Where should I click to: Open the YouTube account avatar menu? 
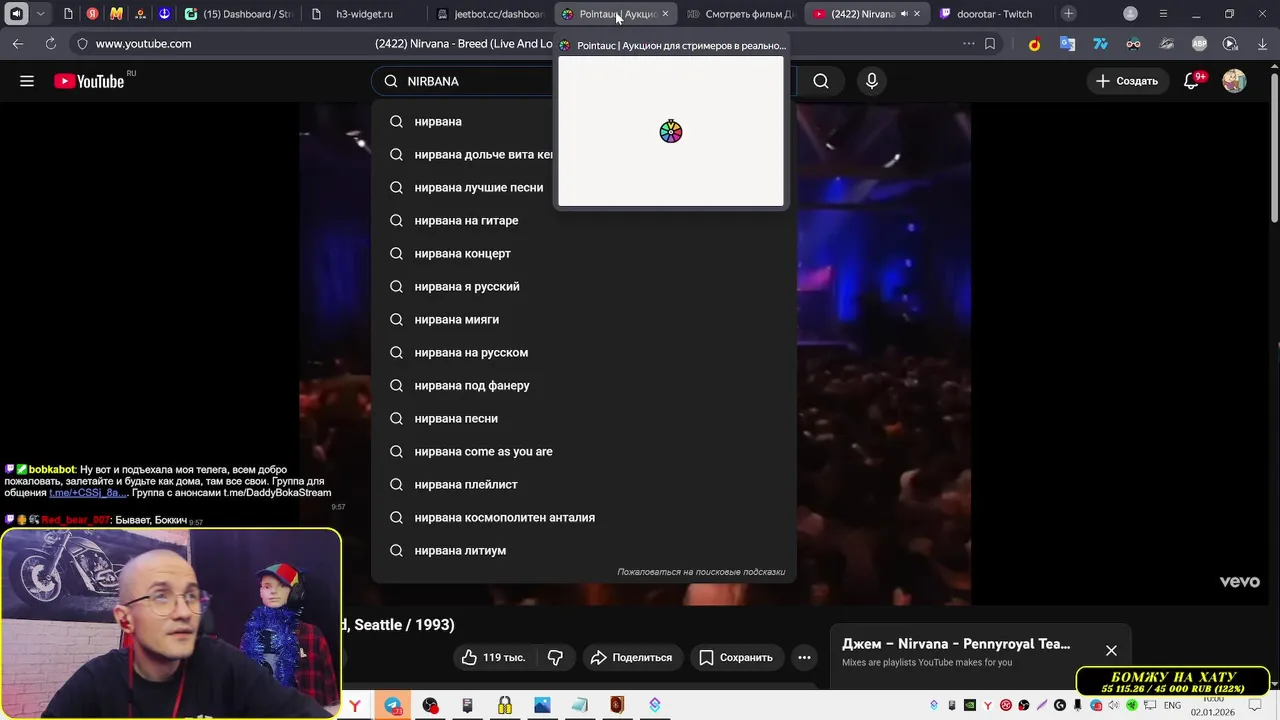[1234, 81]
